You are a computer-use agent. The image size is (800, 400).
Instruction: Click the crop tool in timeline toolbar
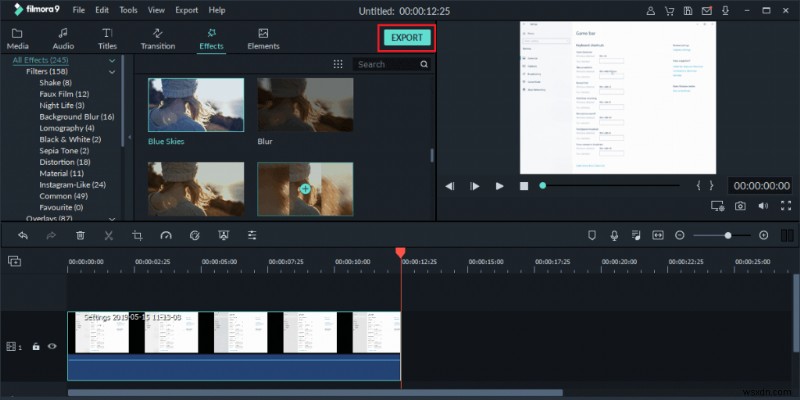[136, 235]
